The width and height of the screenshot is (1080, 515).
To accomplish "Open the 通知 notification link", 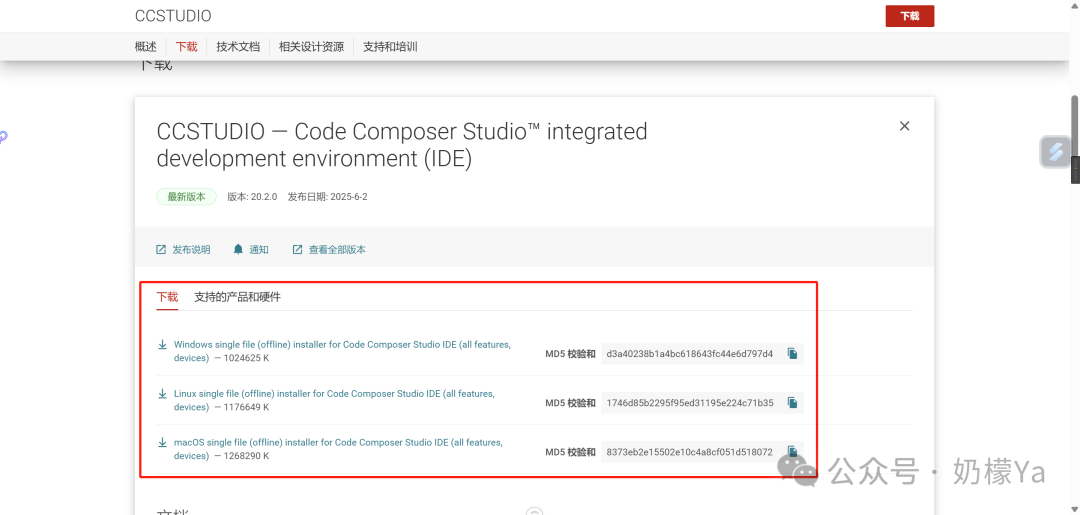I will [258, 250].
